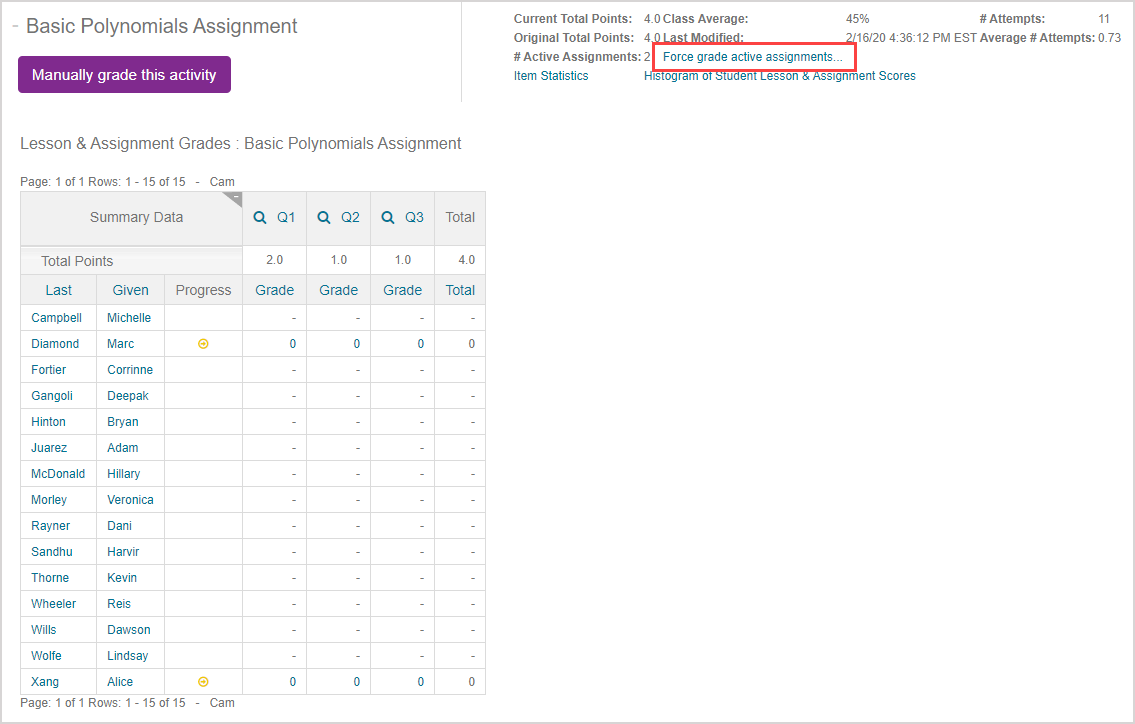Click Alice Xang's Total score cell
Image resolution: width=1135 pixels, height=724 pixels.
pos(460,682)
